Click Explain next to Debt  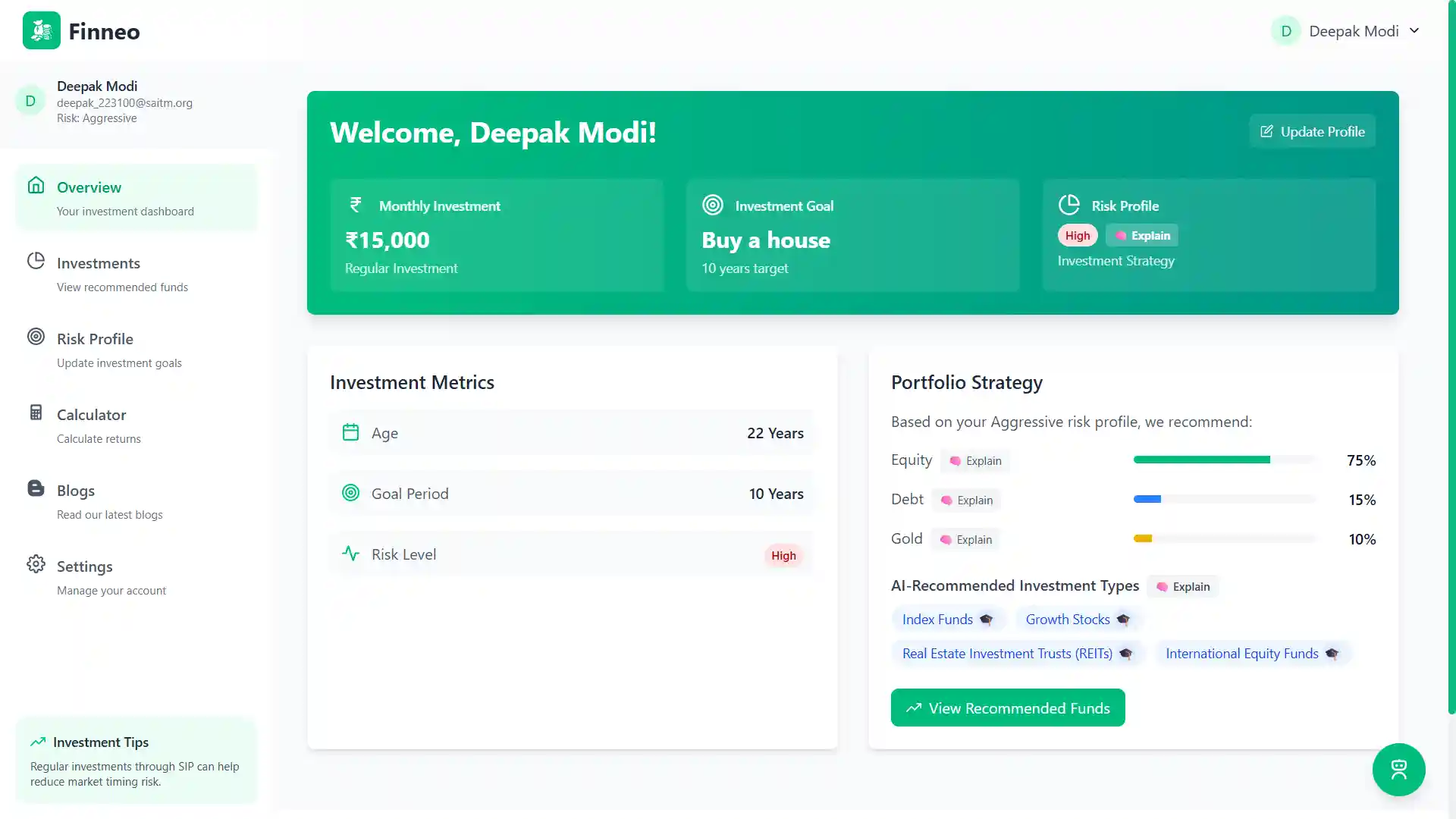click(x=966, y=500)
